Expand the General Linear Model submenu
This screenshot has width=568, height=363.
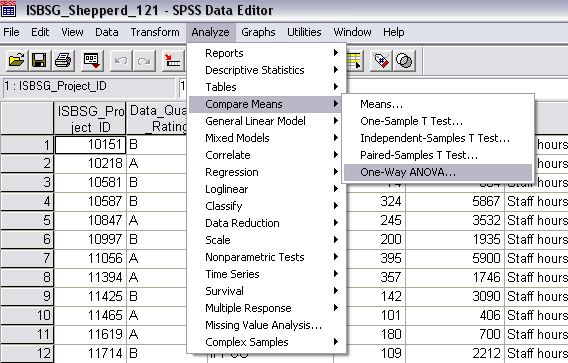coord(267,121)
